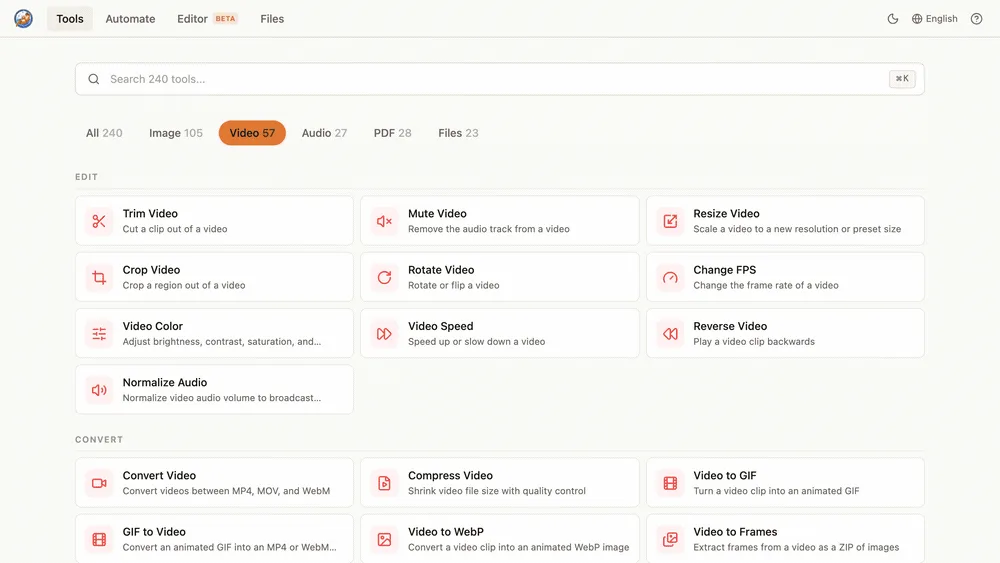This screenshot has width=1000, height=563.
Task: Open the help question mark icon
Action: [x=976, y=18]
